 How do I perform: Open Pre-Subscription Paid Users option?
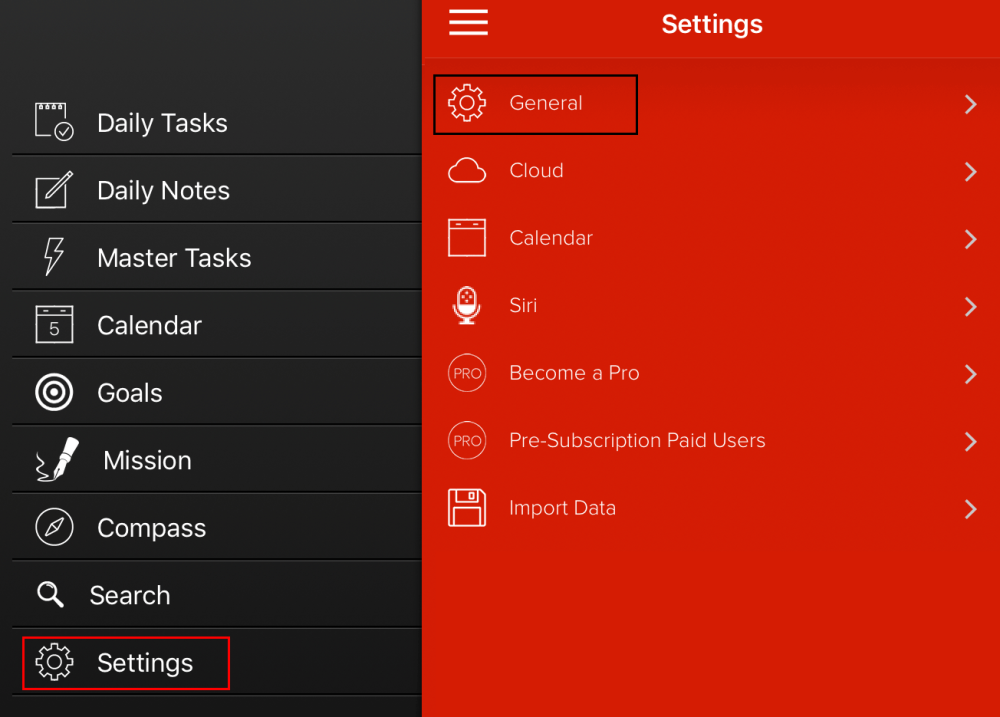(x=637, y=440)
